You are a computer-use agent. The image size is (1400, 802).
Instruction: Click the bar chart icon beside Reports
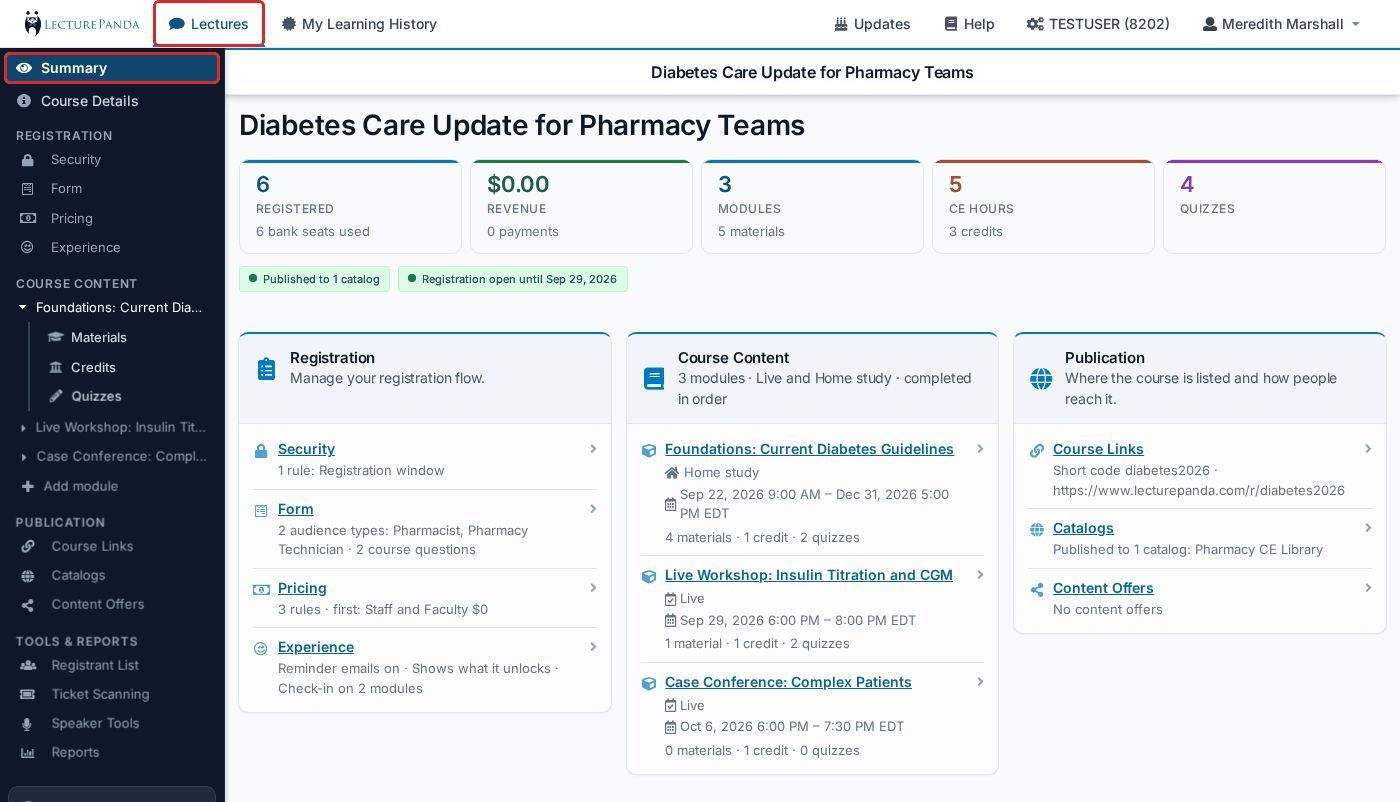click(28, 753)
